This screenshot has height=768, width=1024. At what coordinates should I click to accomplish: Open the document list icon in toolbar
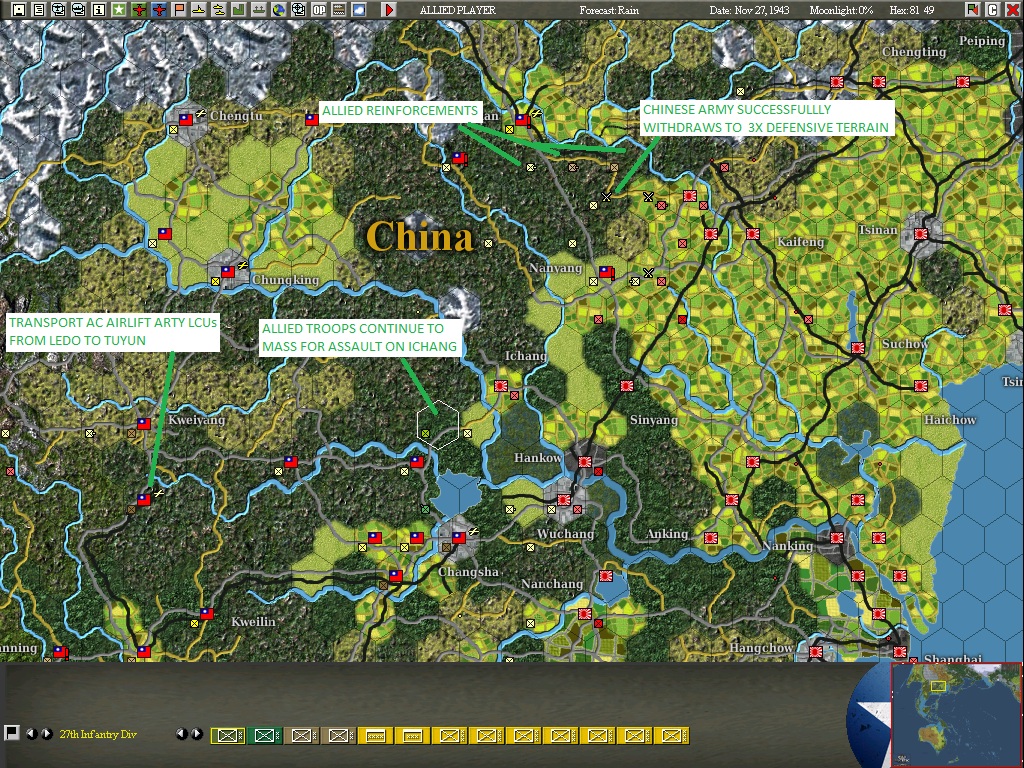click(39, 10)
